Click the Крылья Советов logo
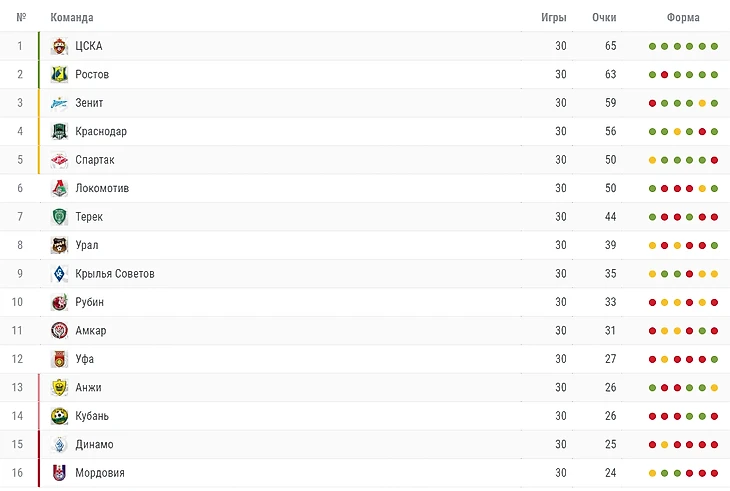The width and height of the screenshot is (730, 491). point(59,274)
